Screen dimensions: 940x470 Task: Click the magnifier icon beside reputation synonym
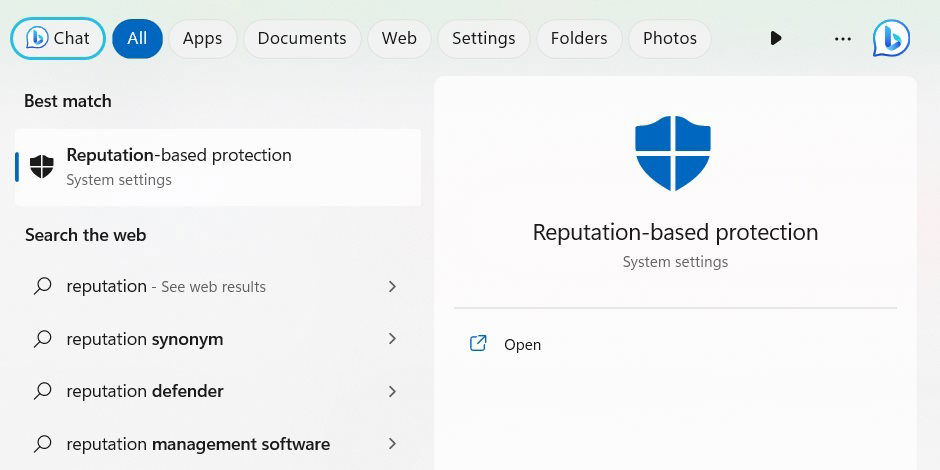click(x=43, y=339)
